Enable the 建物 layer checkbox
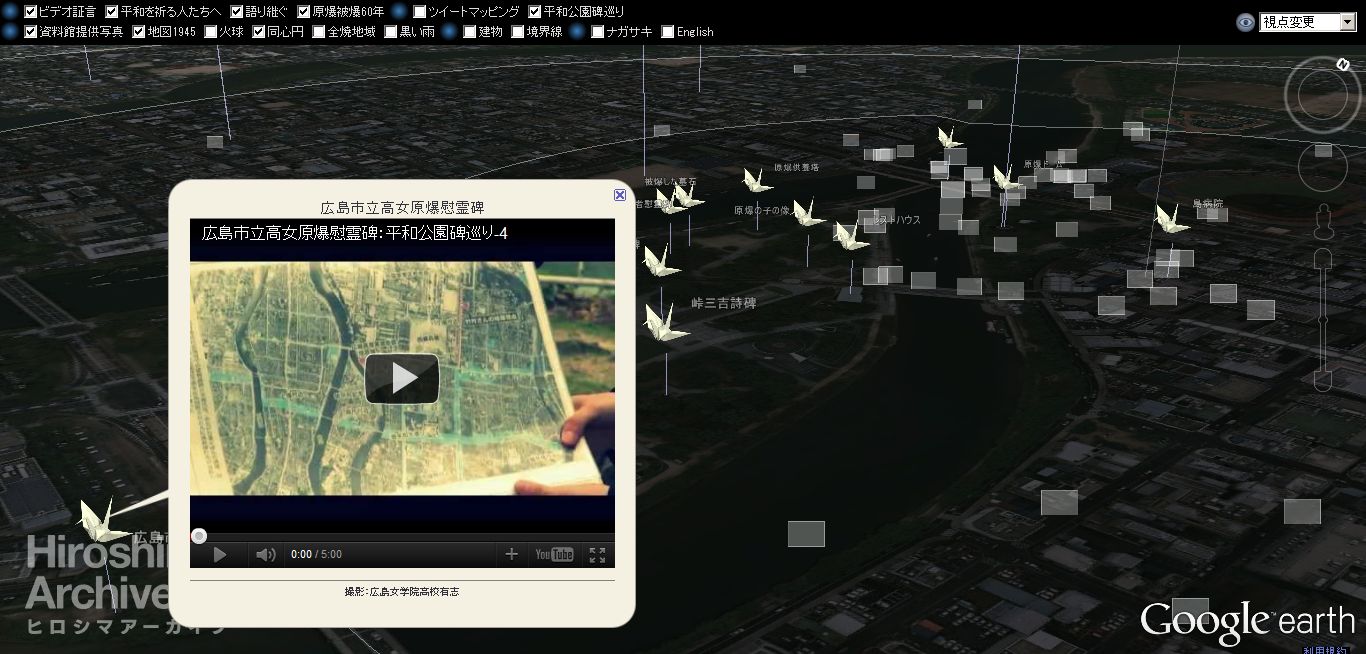 (x=470, y=31)
